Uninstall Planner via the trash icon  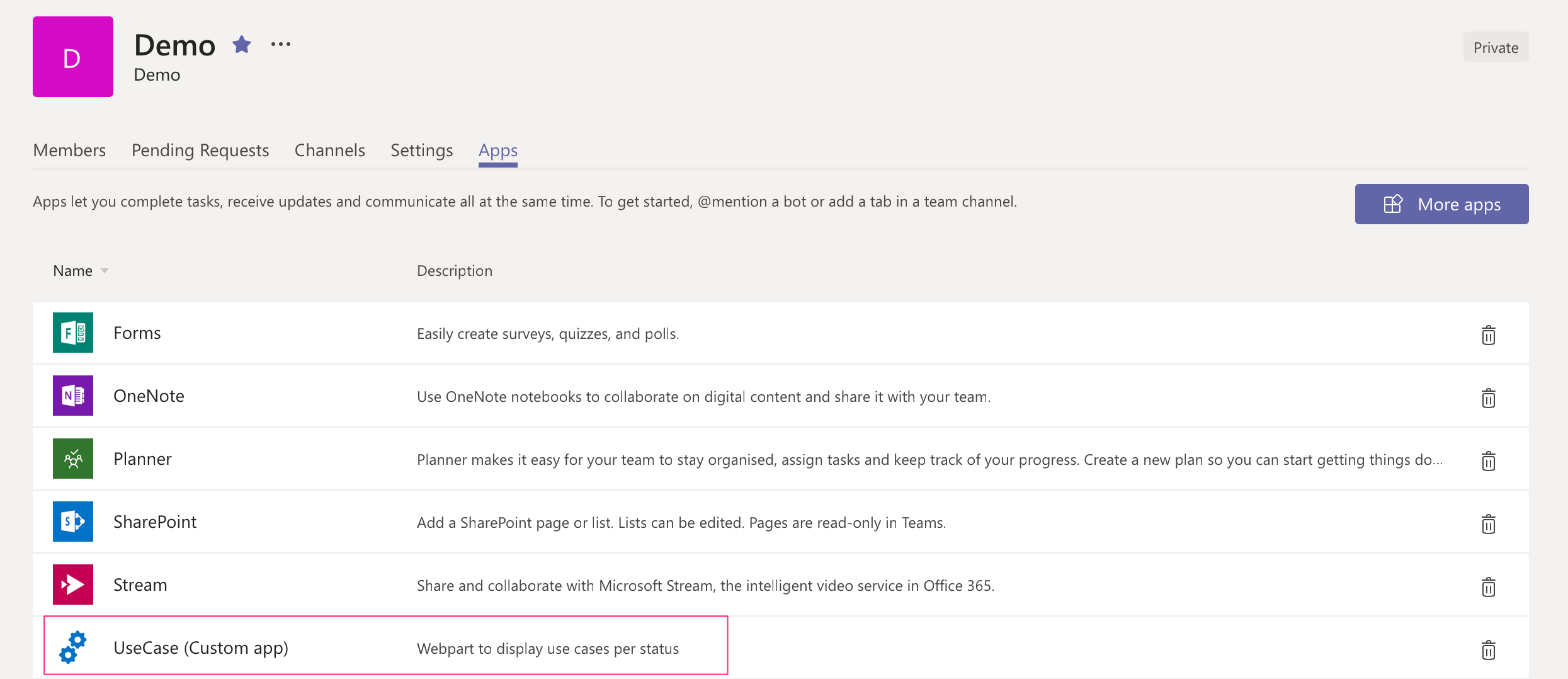point(1488,460)
